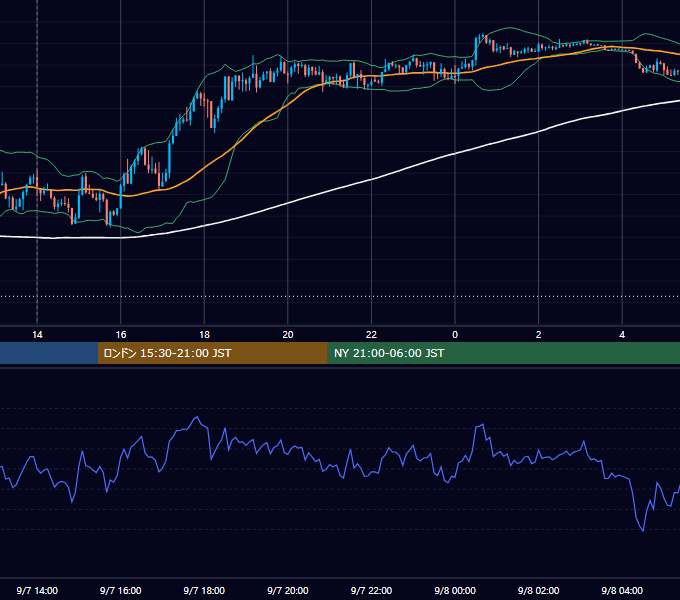Click the hour label 18 on time axis

tap(204, 335)
